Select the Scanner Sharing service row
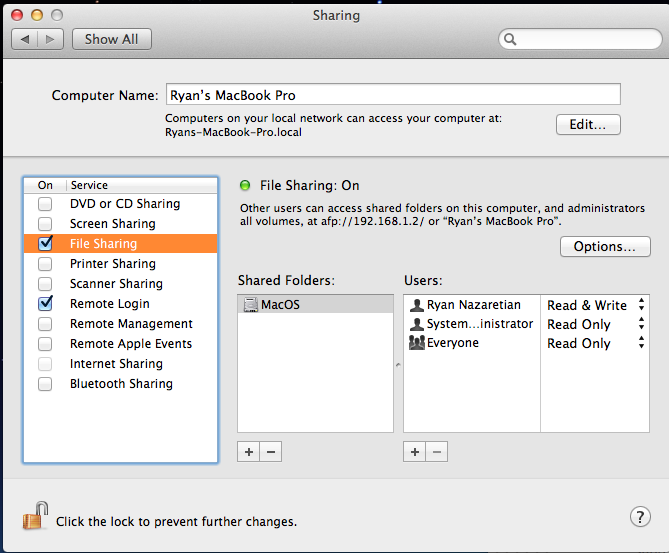Screen dimensions: 669x553 point(121,284)
